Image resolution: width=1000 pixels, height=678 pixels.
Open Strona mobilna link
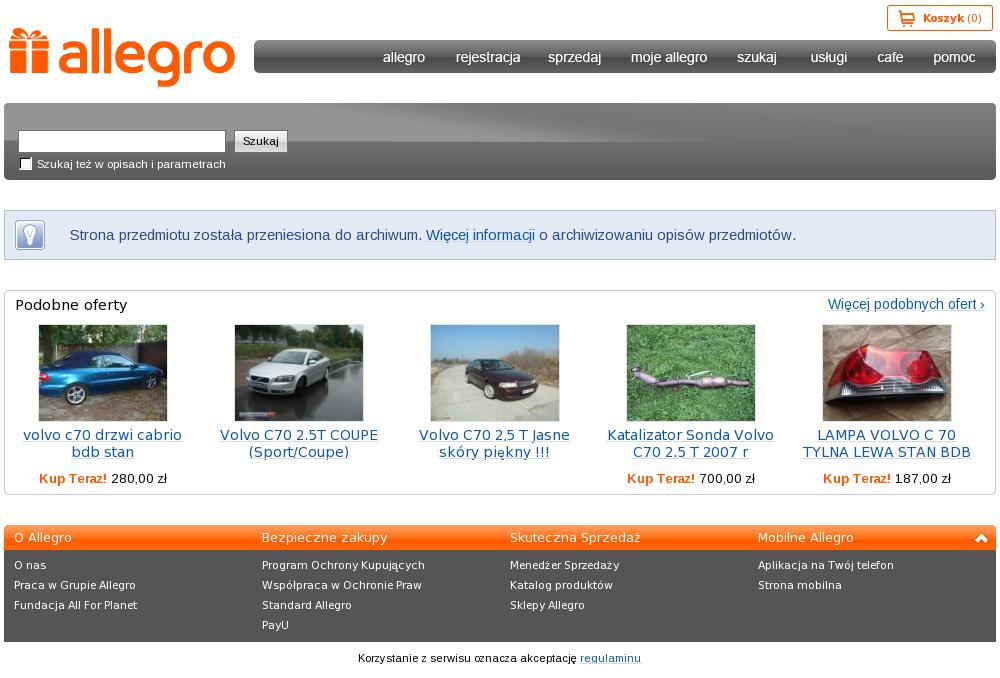[x=800, y=585]
